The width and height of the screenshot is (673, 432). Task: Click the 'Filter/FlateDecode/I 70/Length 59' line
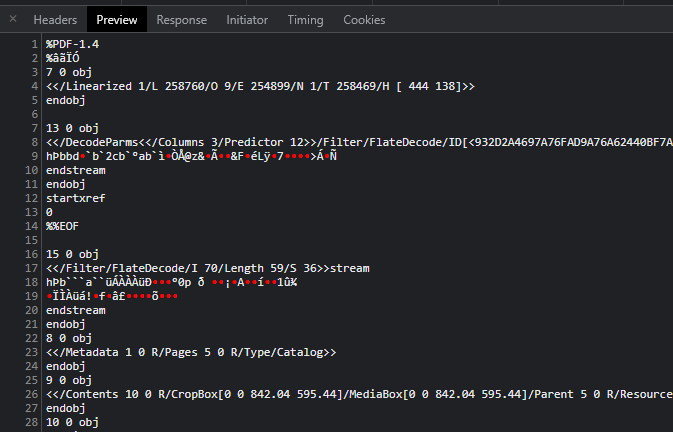click(208, 268)
